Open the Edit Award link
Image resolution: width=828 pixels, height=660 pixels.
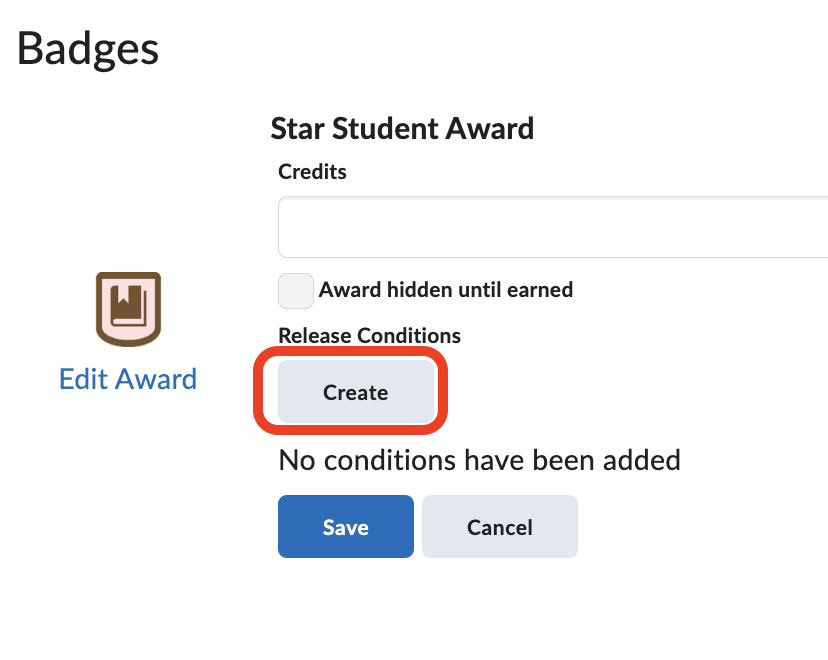tap(128, 379)
